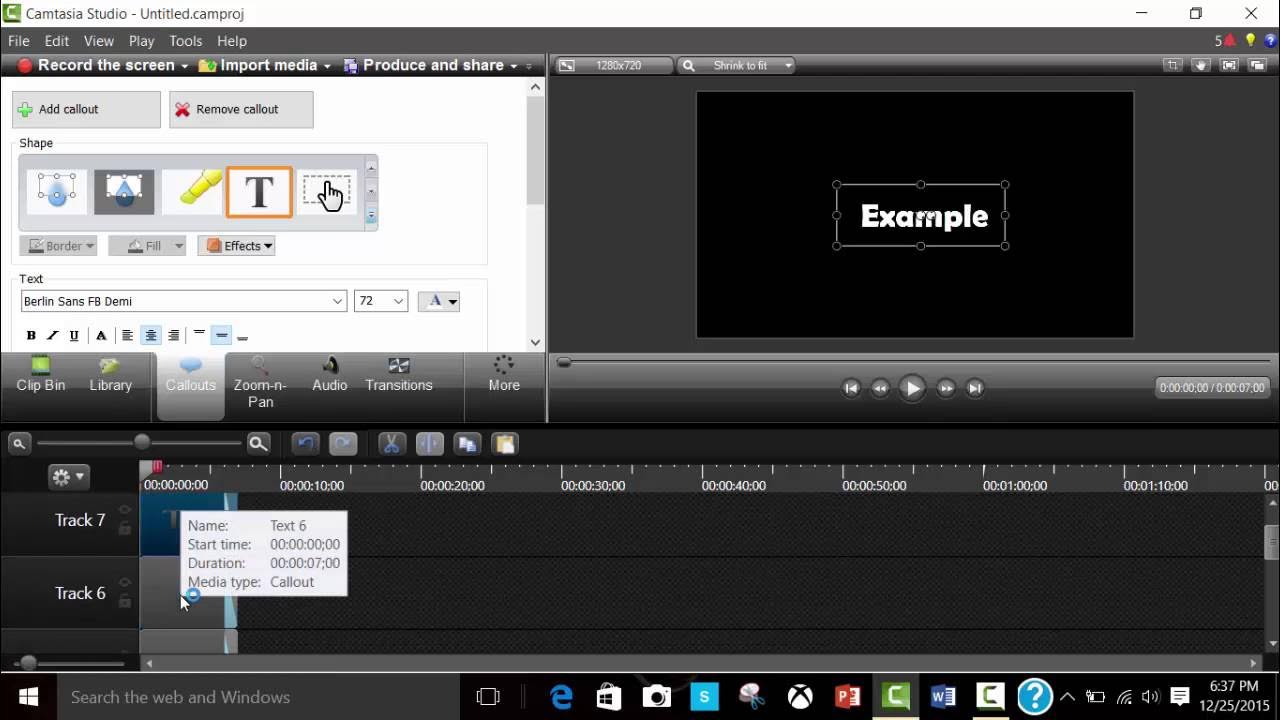
Task: Toggle Track 7 visibility eye
Action: click(x=125, y=509)
